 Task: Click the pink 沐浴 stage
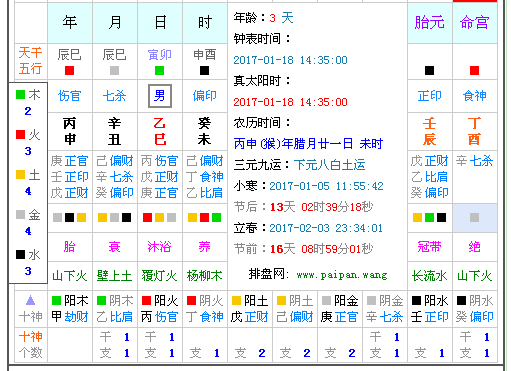160,247
